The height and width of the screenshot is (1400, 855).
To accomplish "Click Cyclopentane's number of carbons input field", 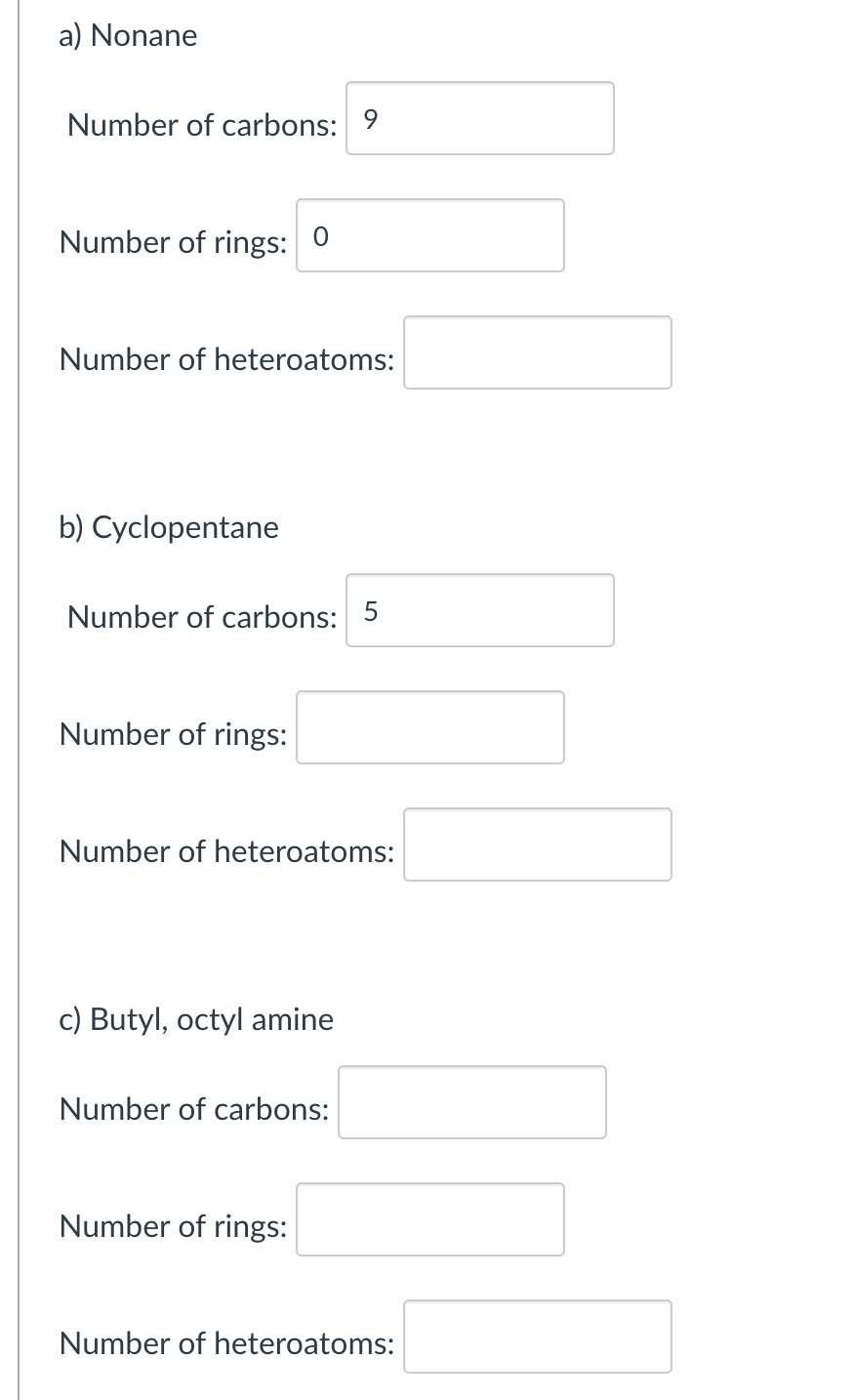I will 479,610.
